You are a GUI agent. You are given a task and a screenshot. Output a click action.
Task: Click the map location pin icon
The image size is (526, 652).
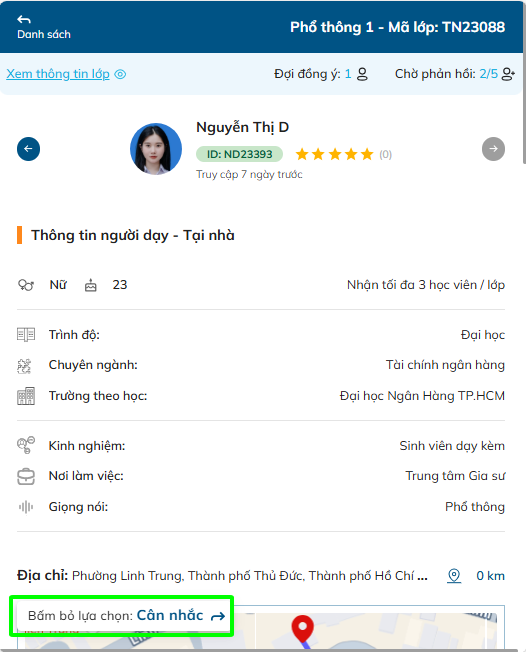tap(454, 576)
